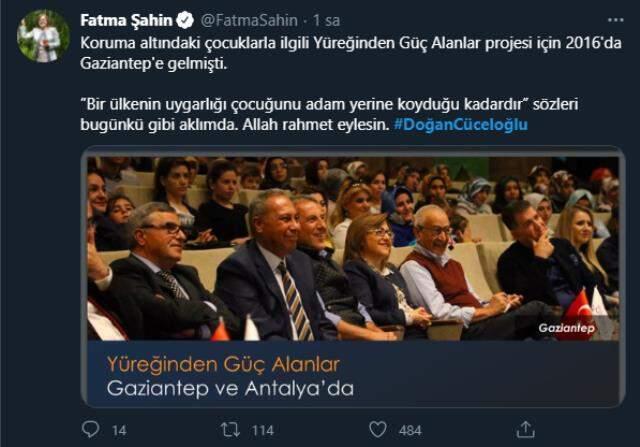Click the like count 484
Viewport: 640px width, 447px height.
point(410,430)
